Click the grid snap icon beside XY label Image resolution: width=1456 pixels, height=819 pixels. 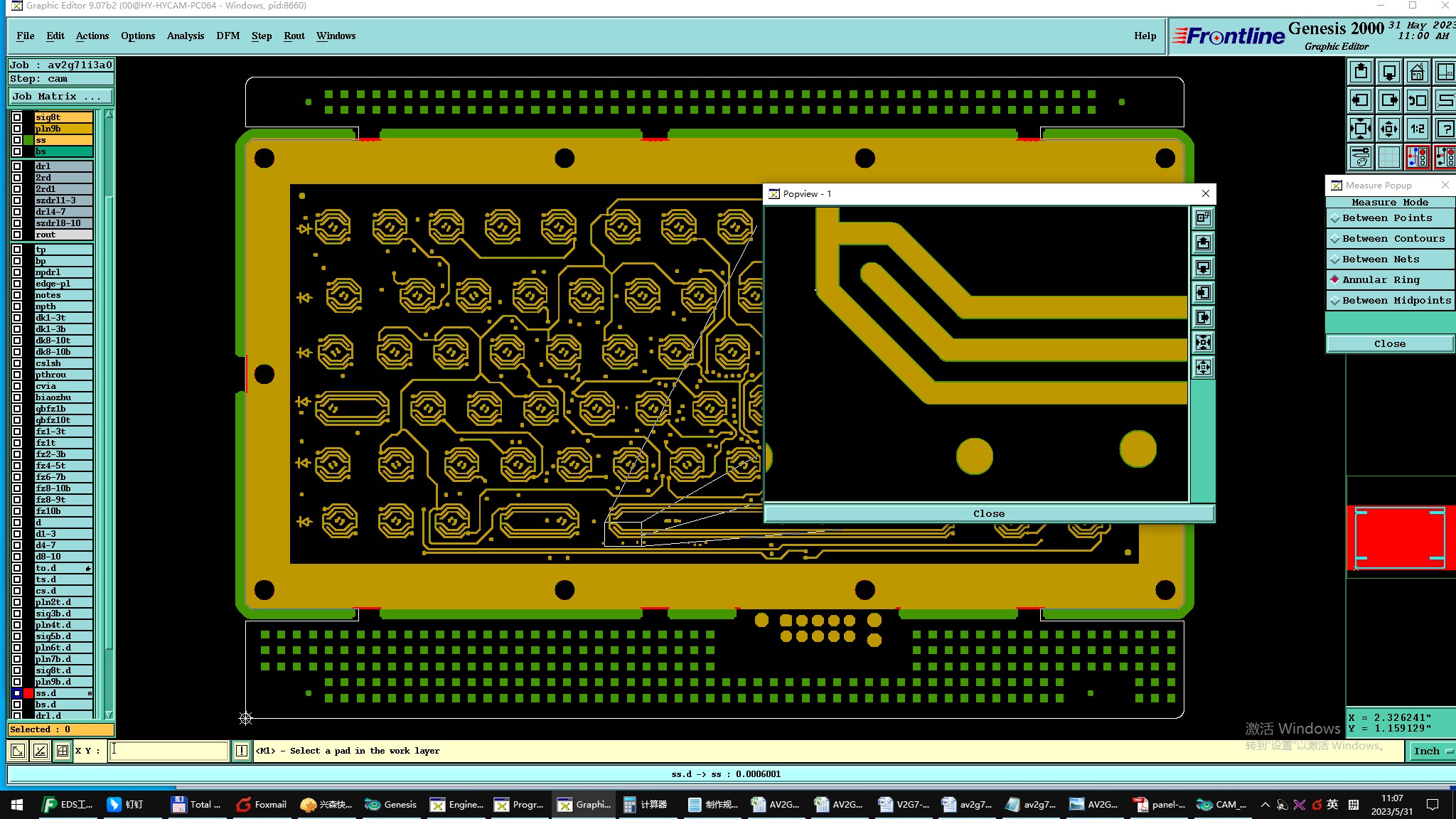pos(63,750)
